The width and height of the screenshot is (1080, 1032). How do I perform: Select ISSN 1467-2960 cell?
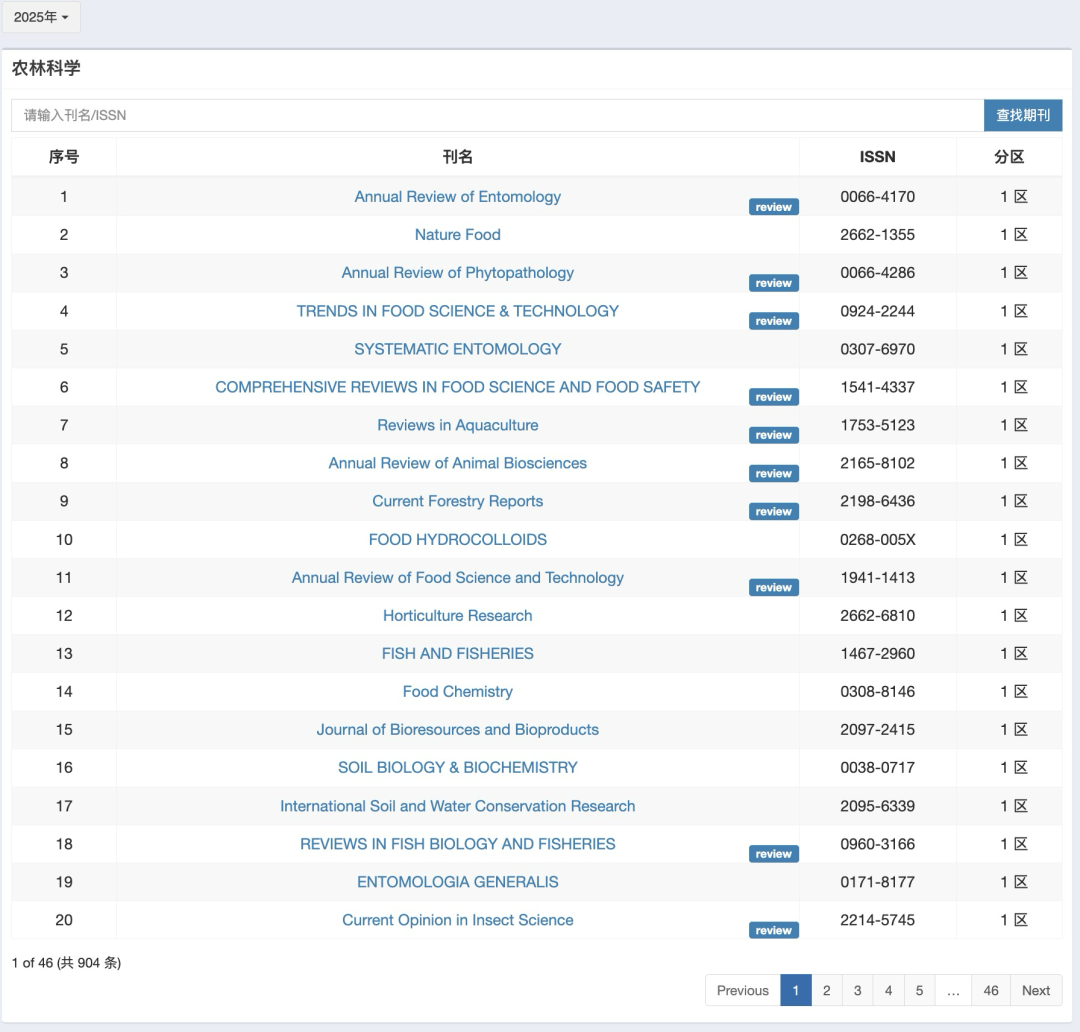tap(878, 654)
